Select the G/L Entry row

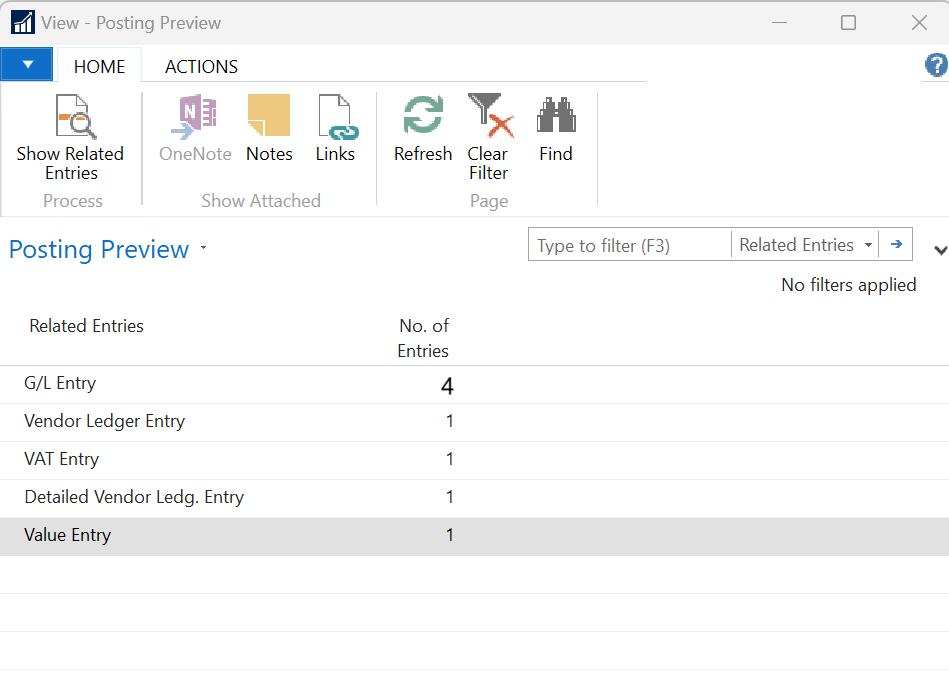(60, 384)
